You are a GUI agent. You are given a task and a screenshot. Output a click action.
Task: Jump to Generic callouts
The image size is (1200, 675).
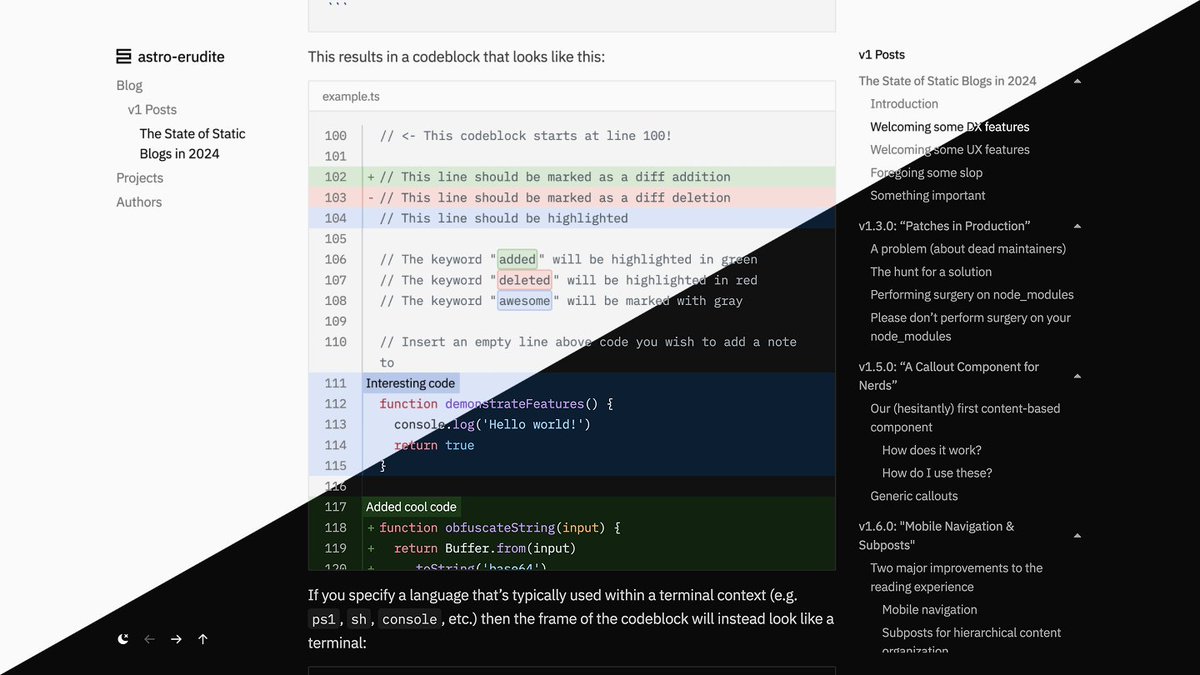(x=914, y=496)
